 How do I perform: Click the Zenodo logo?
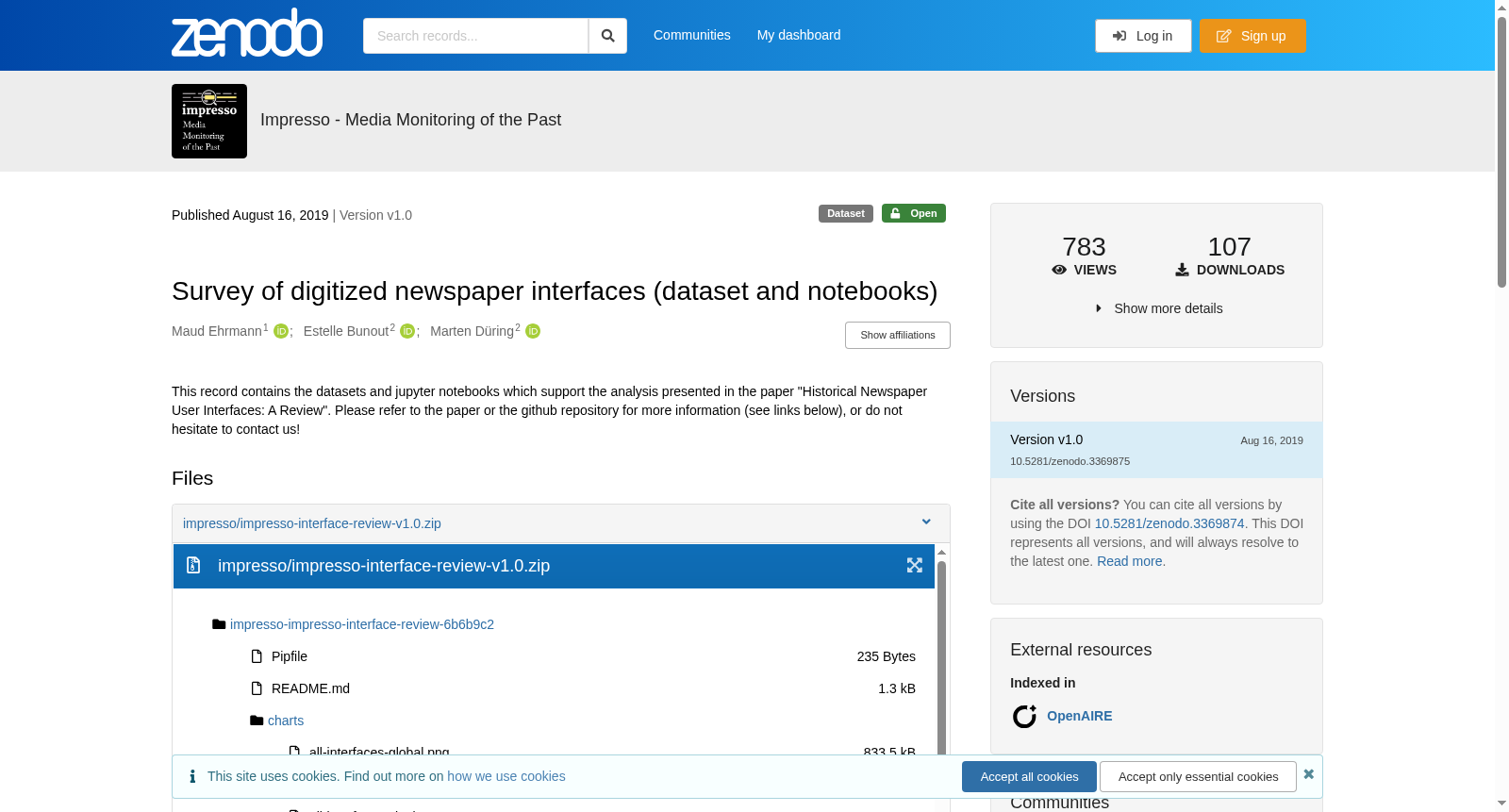click(247, 33)
